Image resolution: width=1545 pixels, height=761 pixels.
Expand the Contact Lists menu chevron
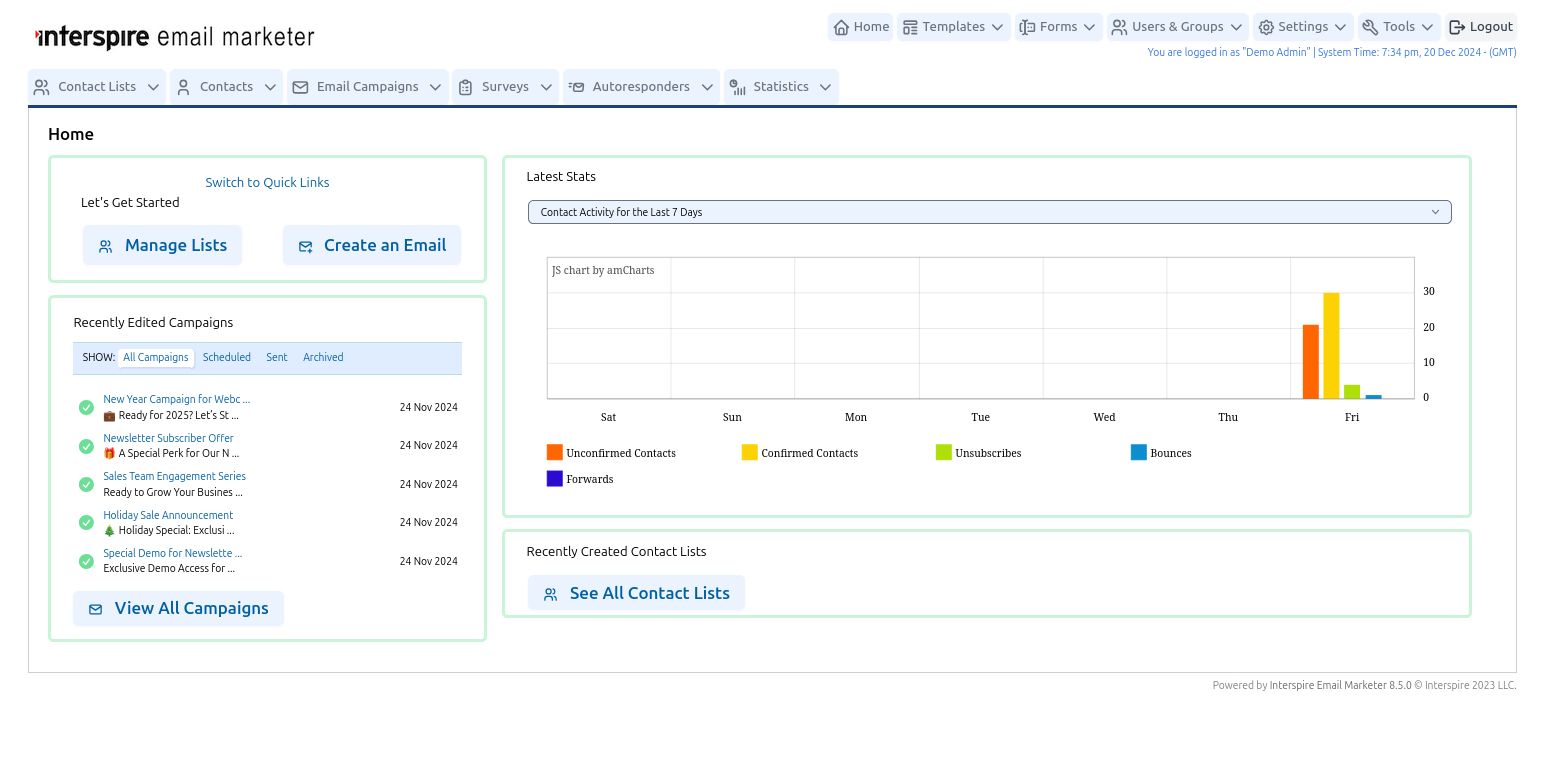pos(153,87)
